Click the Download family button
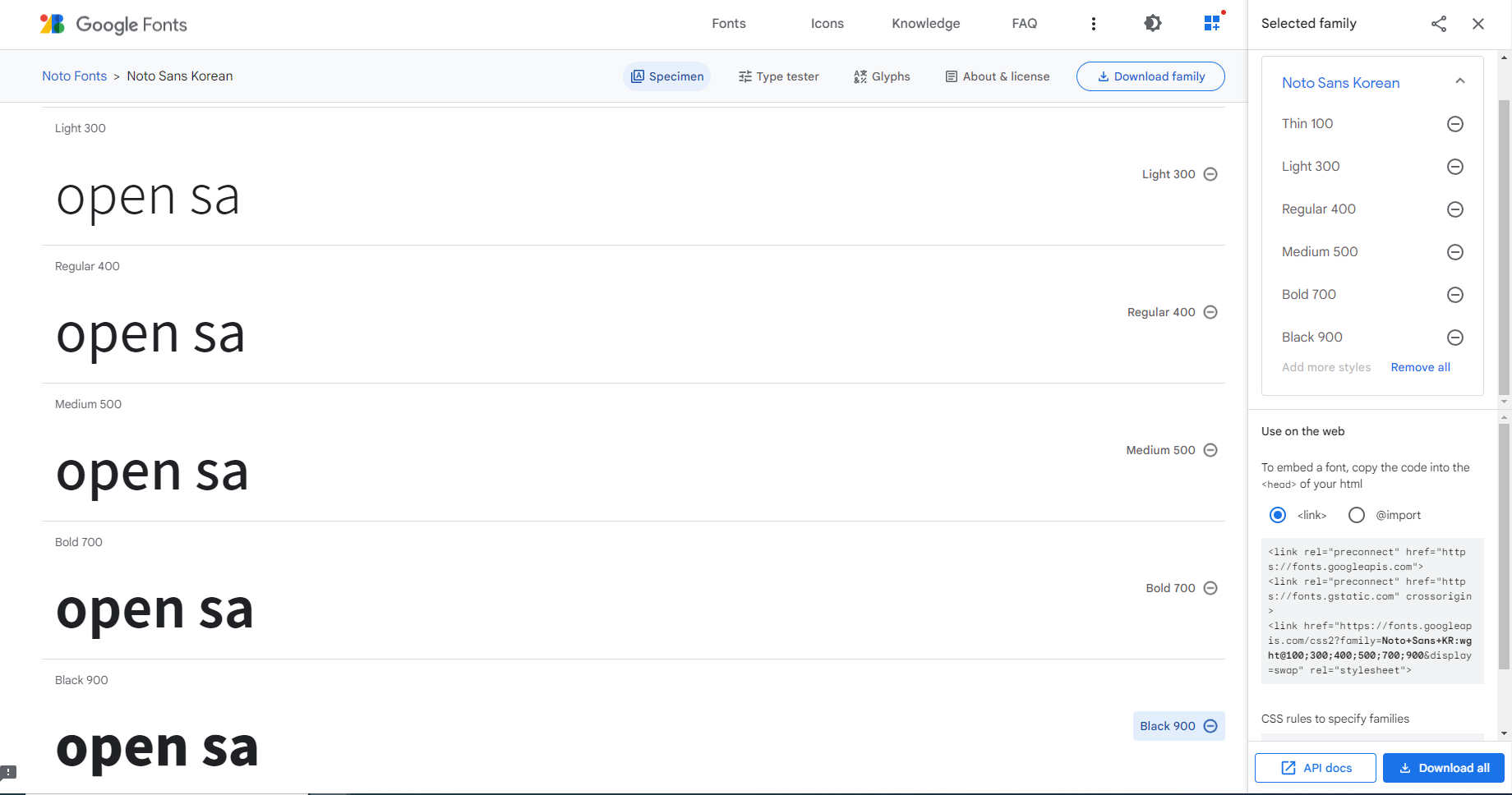This screenshot has width=1512, height=795. point(1150,76)
